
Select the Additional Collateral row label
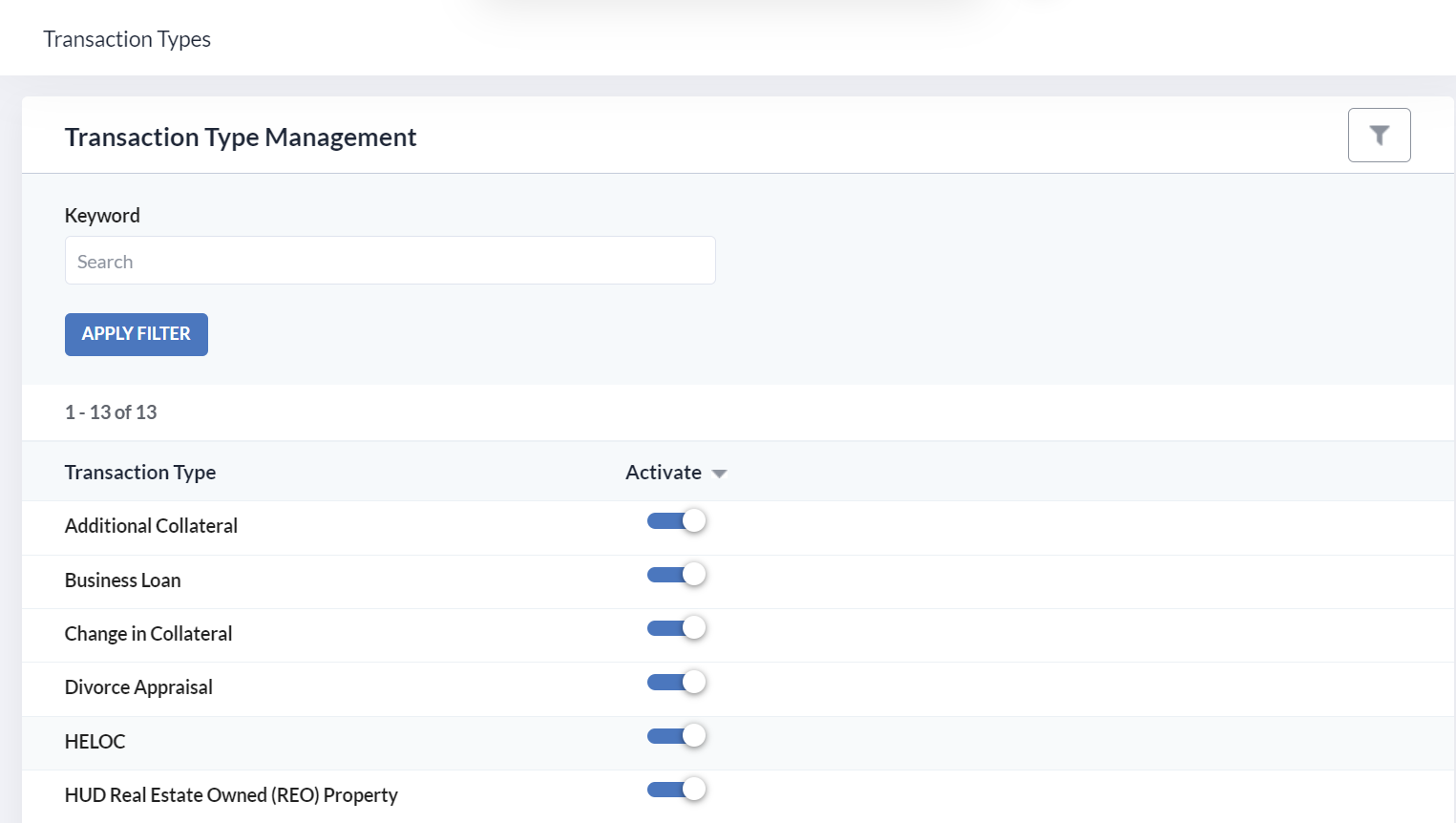[151, 525]
